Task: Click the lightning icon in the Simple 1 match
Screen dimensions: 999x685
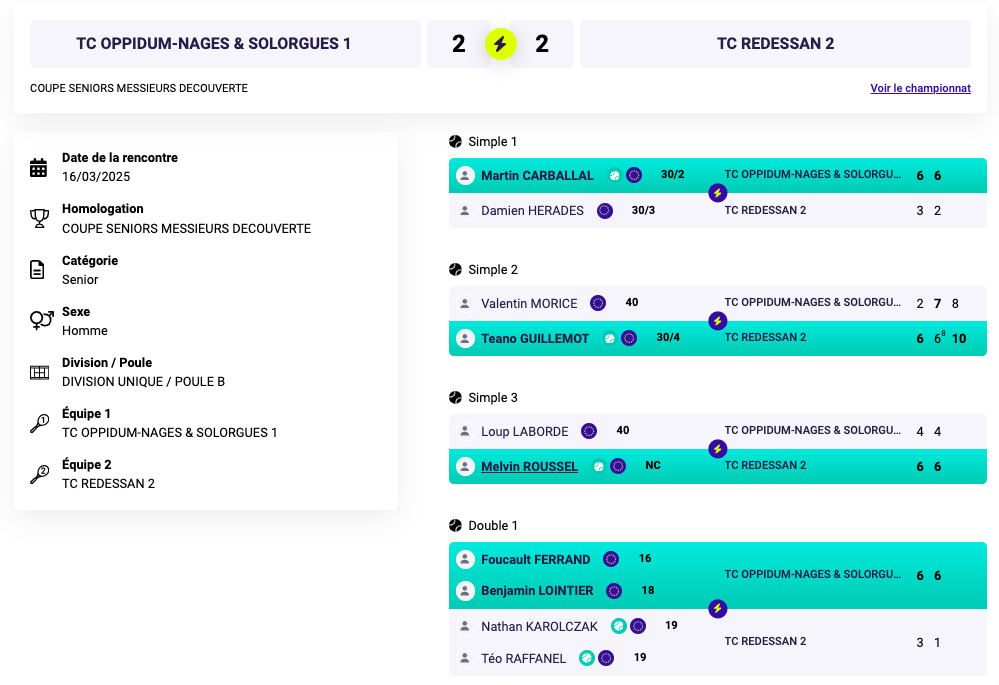Action: [x=717, y=193]
